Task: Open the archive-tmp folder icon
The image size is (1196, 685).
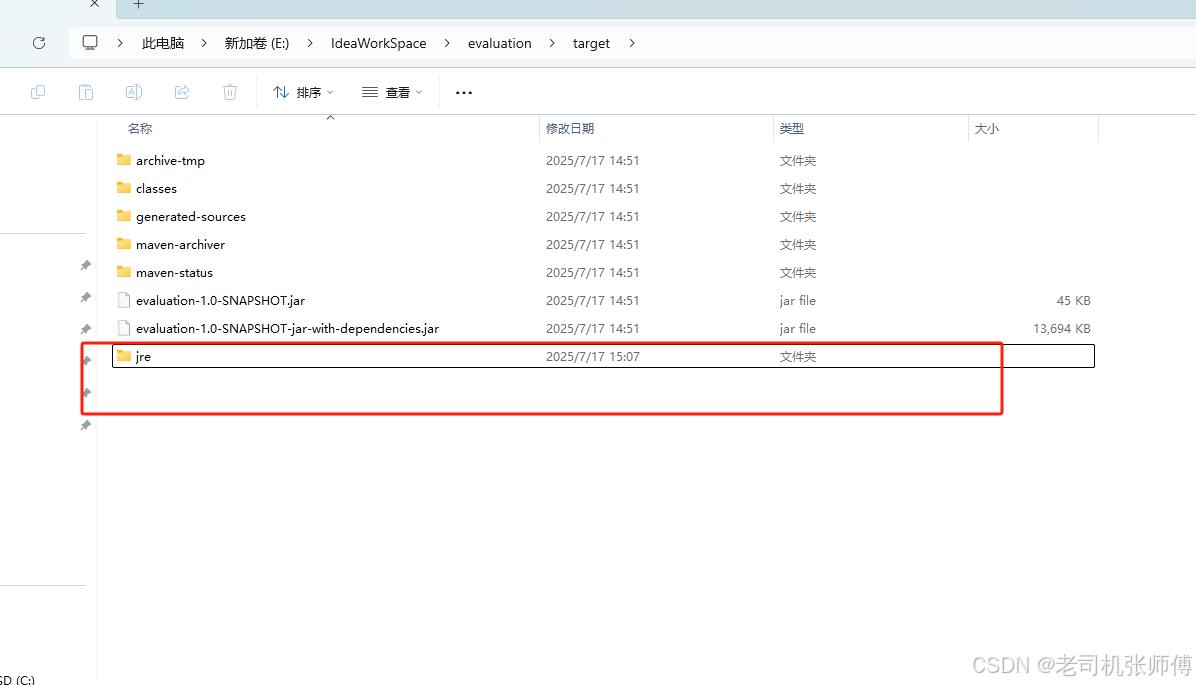Action: [x=123, y=160]
